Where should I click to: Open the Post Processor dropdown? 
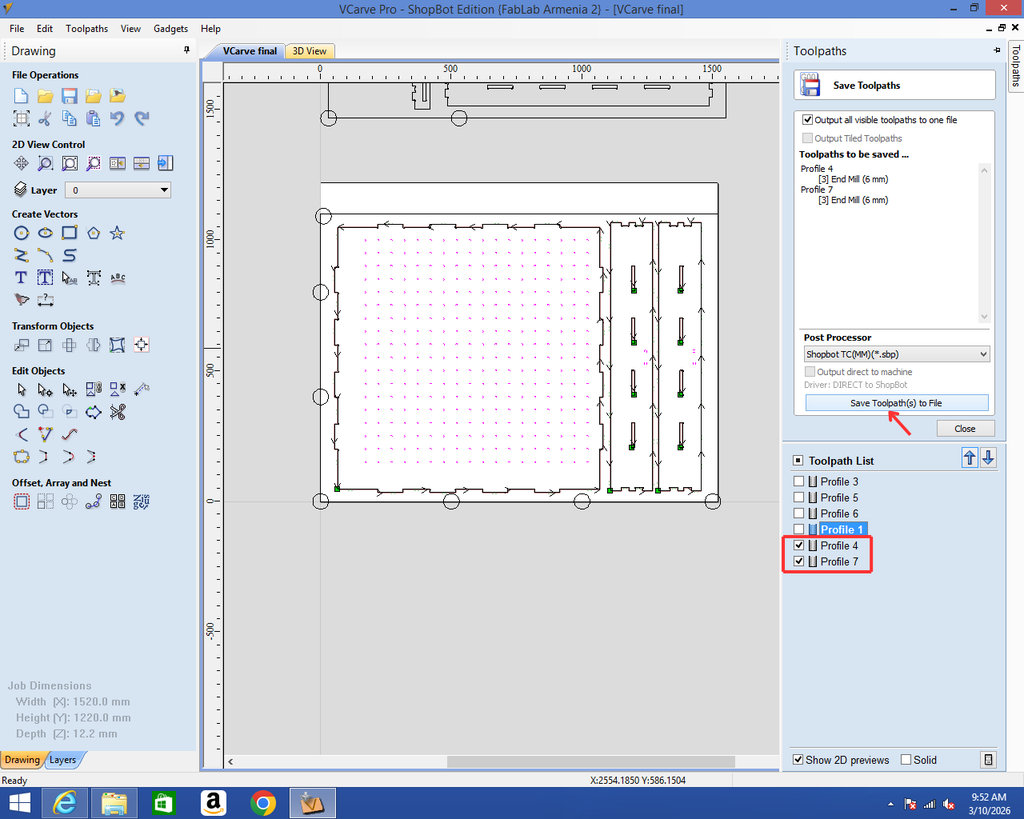[896, 354]
